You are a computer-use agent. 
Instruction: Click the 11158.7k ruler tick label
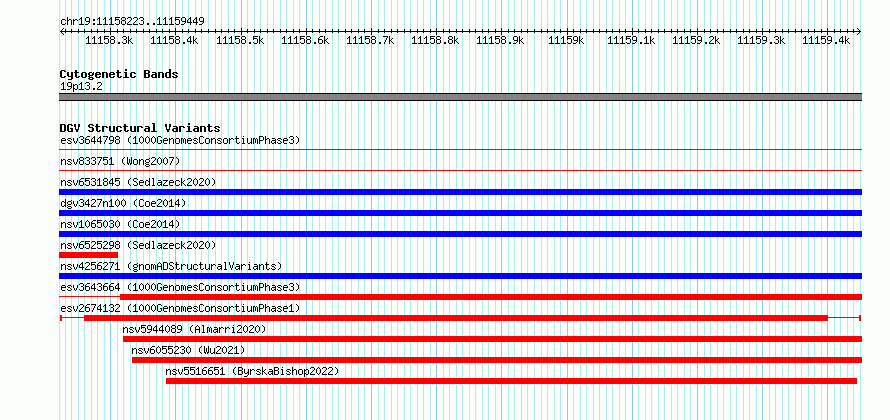370,41
